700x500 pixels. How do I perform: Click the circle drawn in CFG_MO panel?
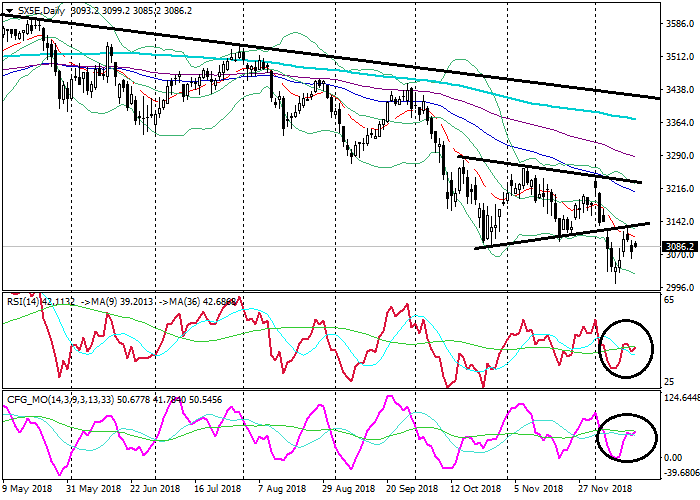tap(627, 438)
